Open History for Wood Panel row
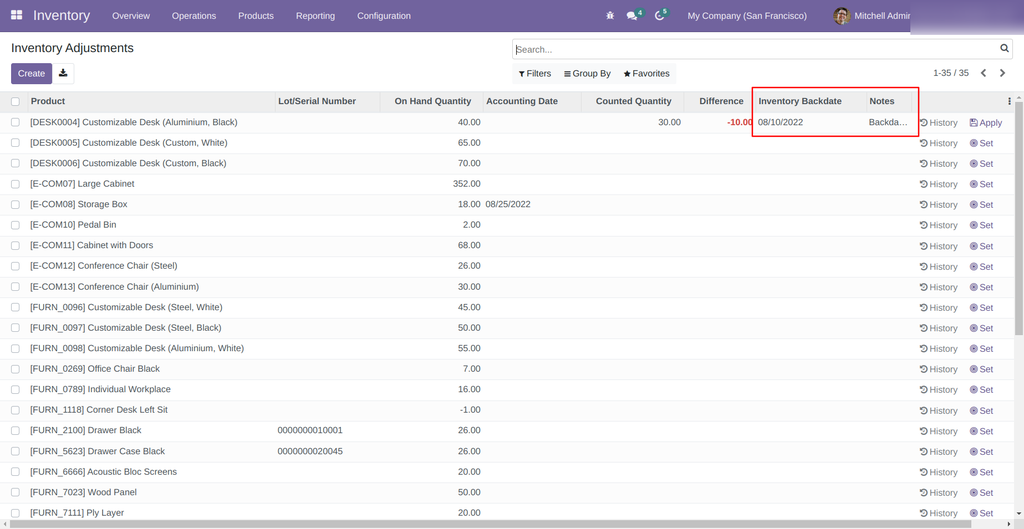The image size is (1024, 529). pos(938,492)
